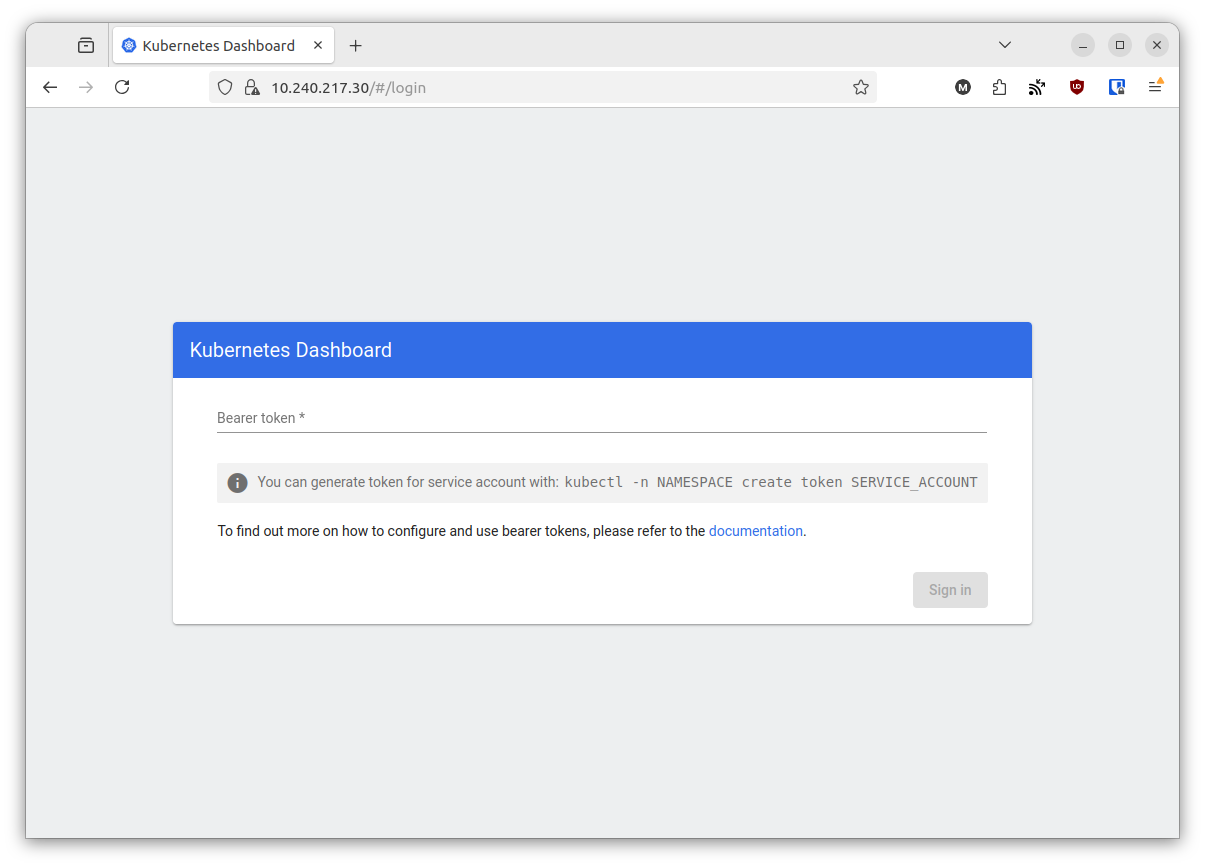Screen dimensions: 1205x867
Task: Click the Kubernetes Dashboard header title
Action: [291, 350]
